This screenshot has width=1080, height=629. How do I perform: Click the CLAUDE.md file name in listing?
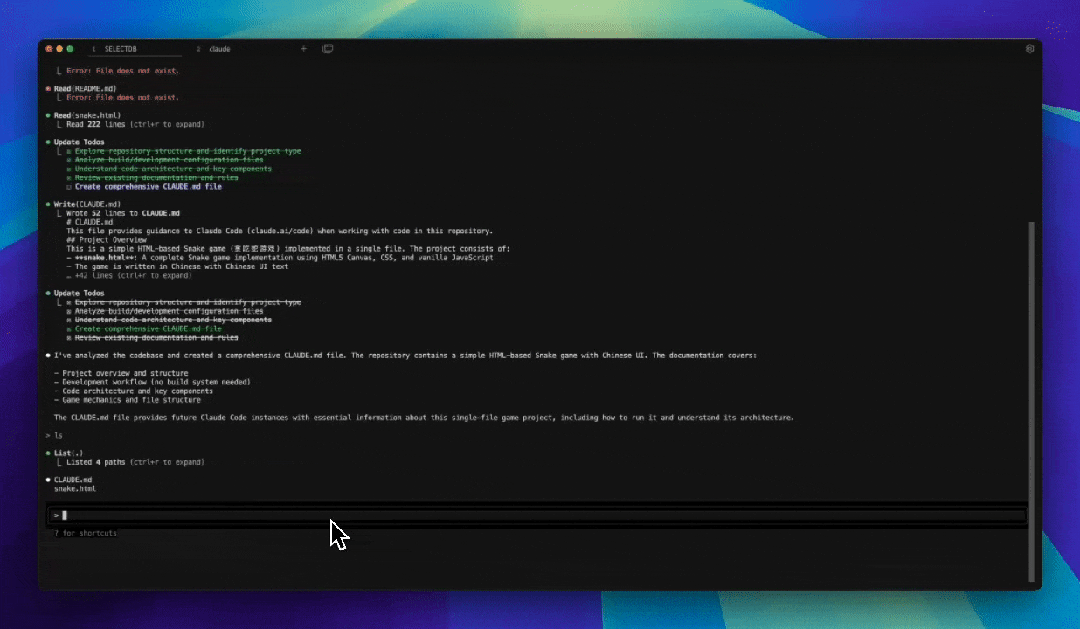click(73, 480)
